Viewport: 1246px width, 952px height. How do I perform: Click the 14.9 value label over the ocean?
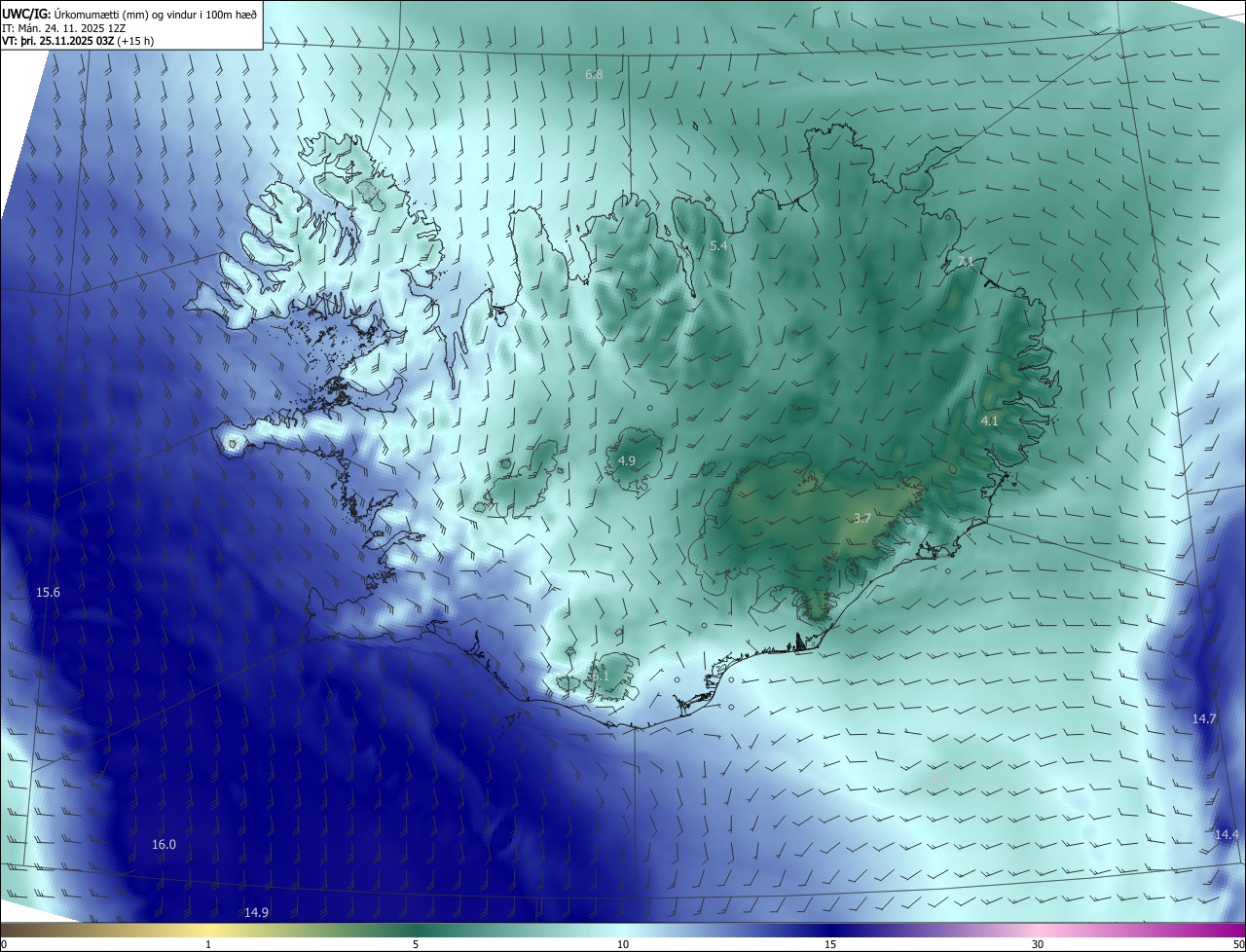click(x=256, y=913)
